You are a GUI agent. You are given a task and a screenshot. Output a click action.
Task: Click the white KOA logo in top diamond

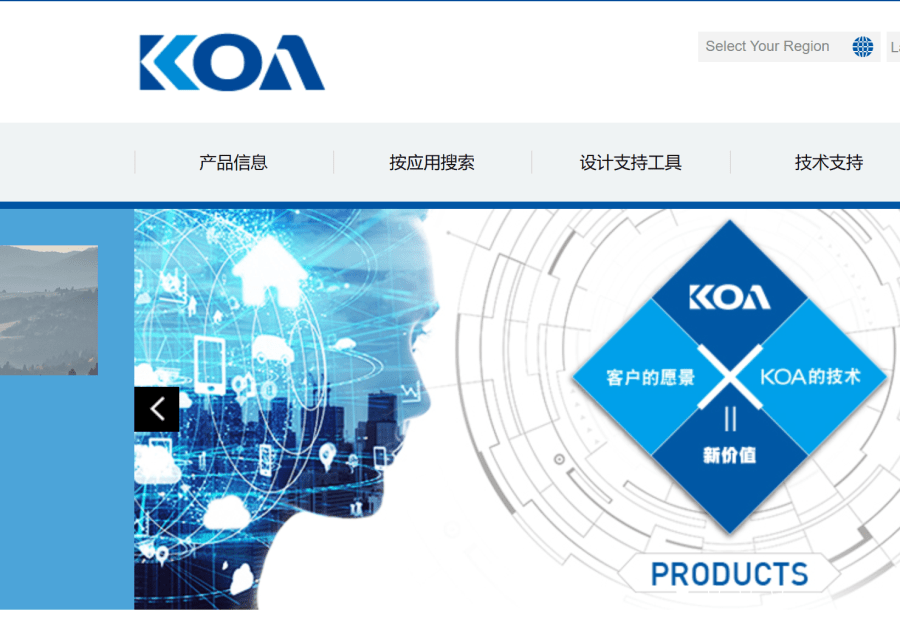(730, 297)
